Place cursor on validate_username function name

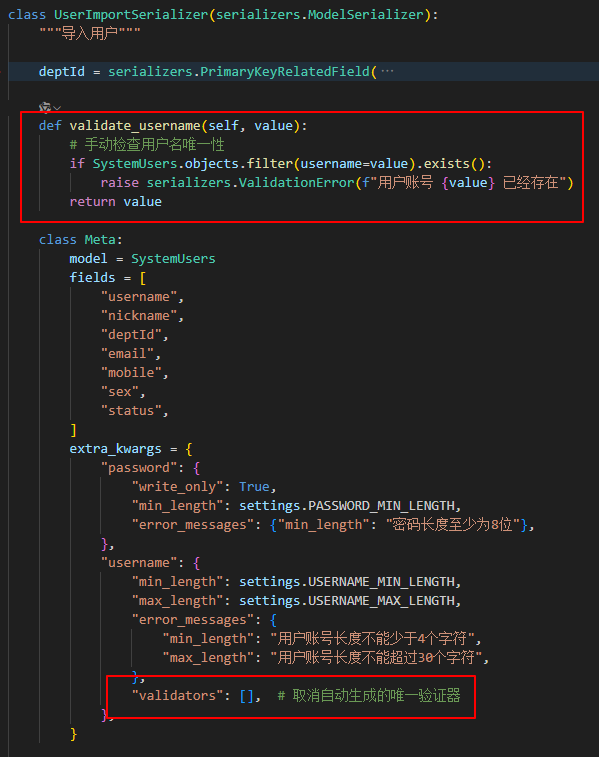tap(135, 126)
